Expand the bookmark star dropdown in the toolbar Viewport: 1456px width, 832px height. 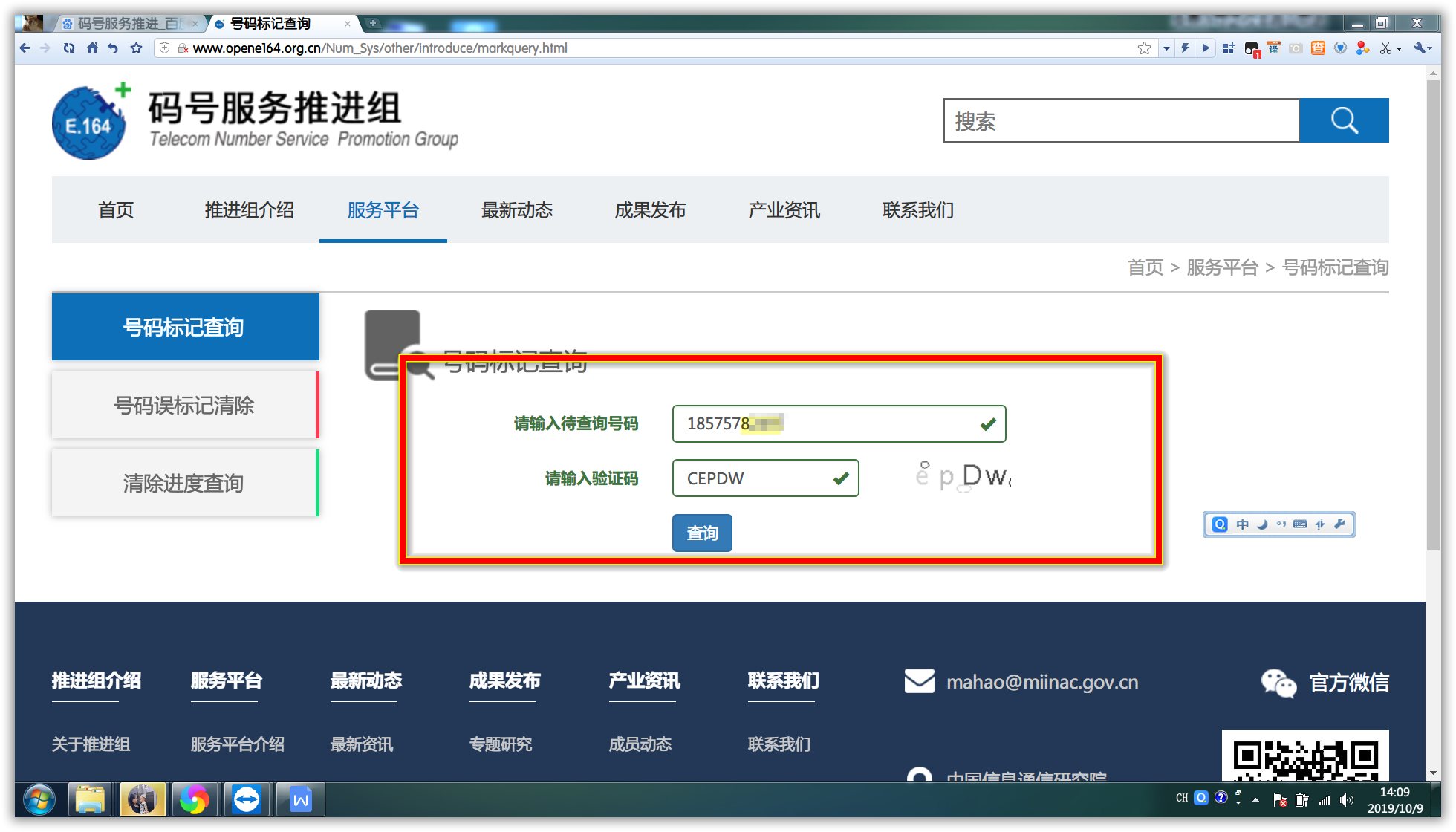1166,48
